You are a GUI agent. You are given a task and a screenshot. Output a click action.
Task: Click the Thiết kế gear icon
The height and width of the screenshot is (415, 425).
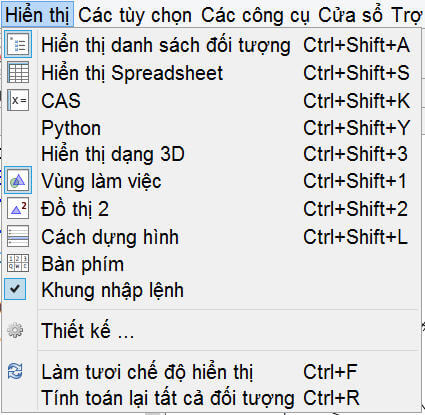pos(15,330)
